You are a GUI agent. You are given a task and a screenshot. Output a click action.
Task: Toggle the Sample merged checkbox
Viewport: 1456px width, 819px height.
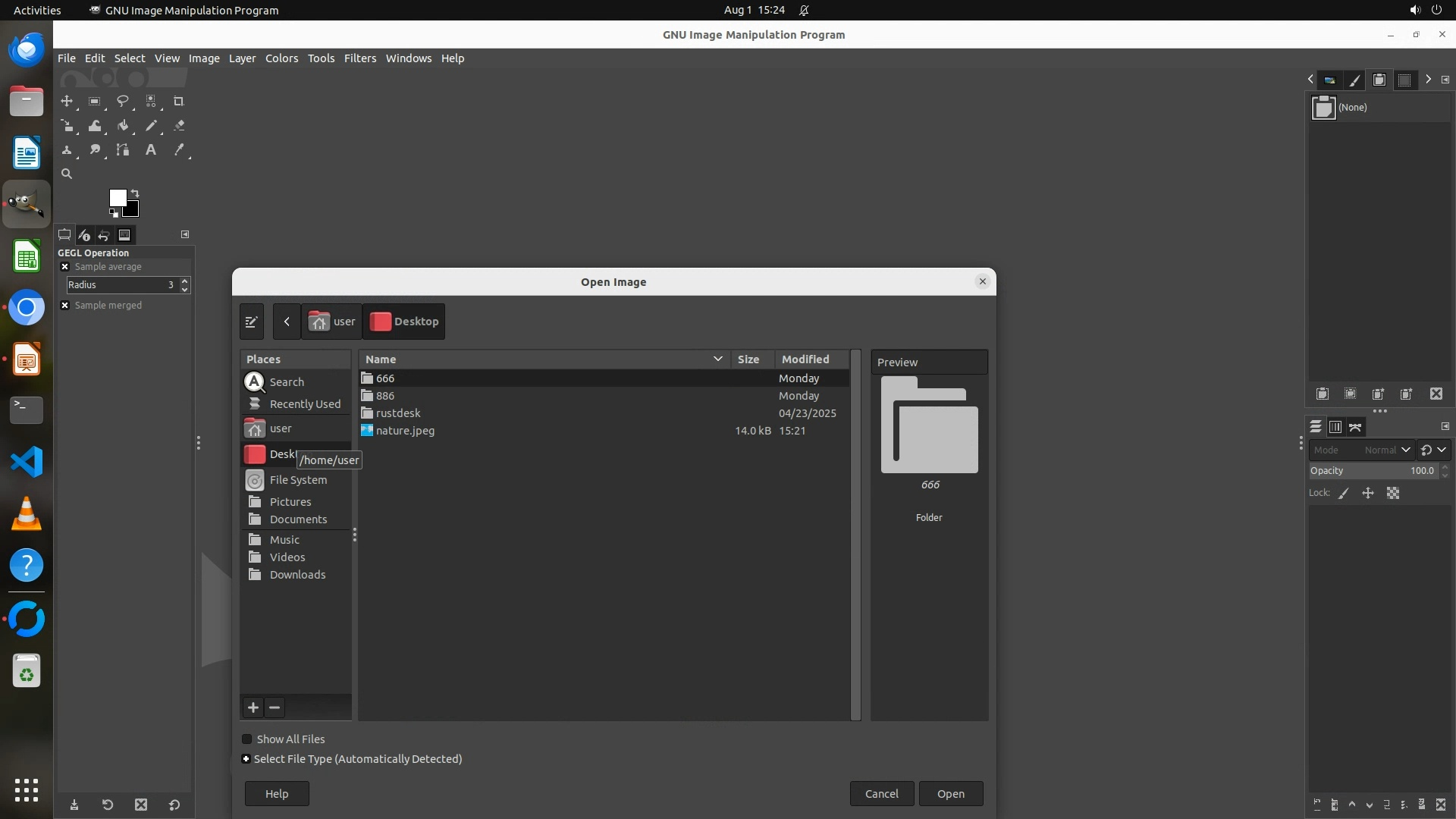coord(65,306)
